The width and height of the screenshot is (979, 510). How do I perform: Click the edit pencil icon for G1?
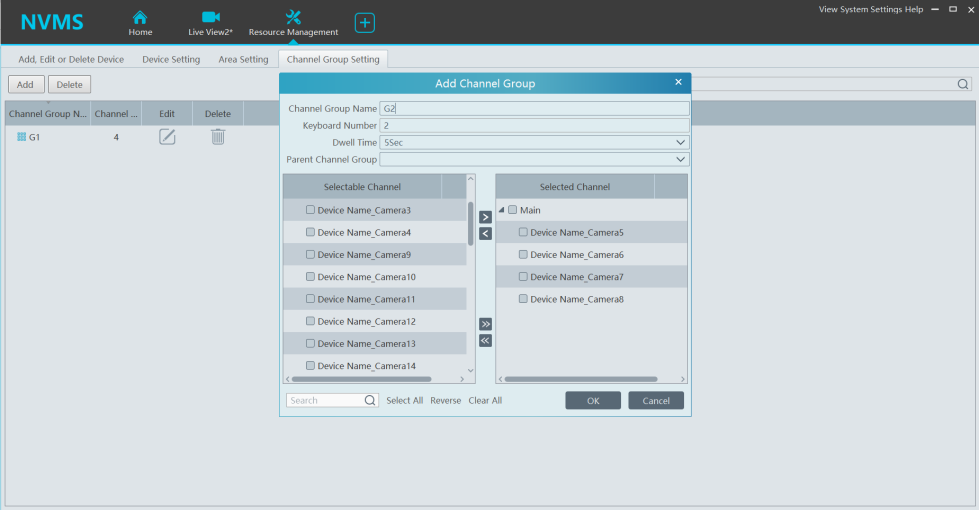click(x=167, y=137)
